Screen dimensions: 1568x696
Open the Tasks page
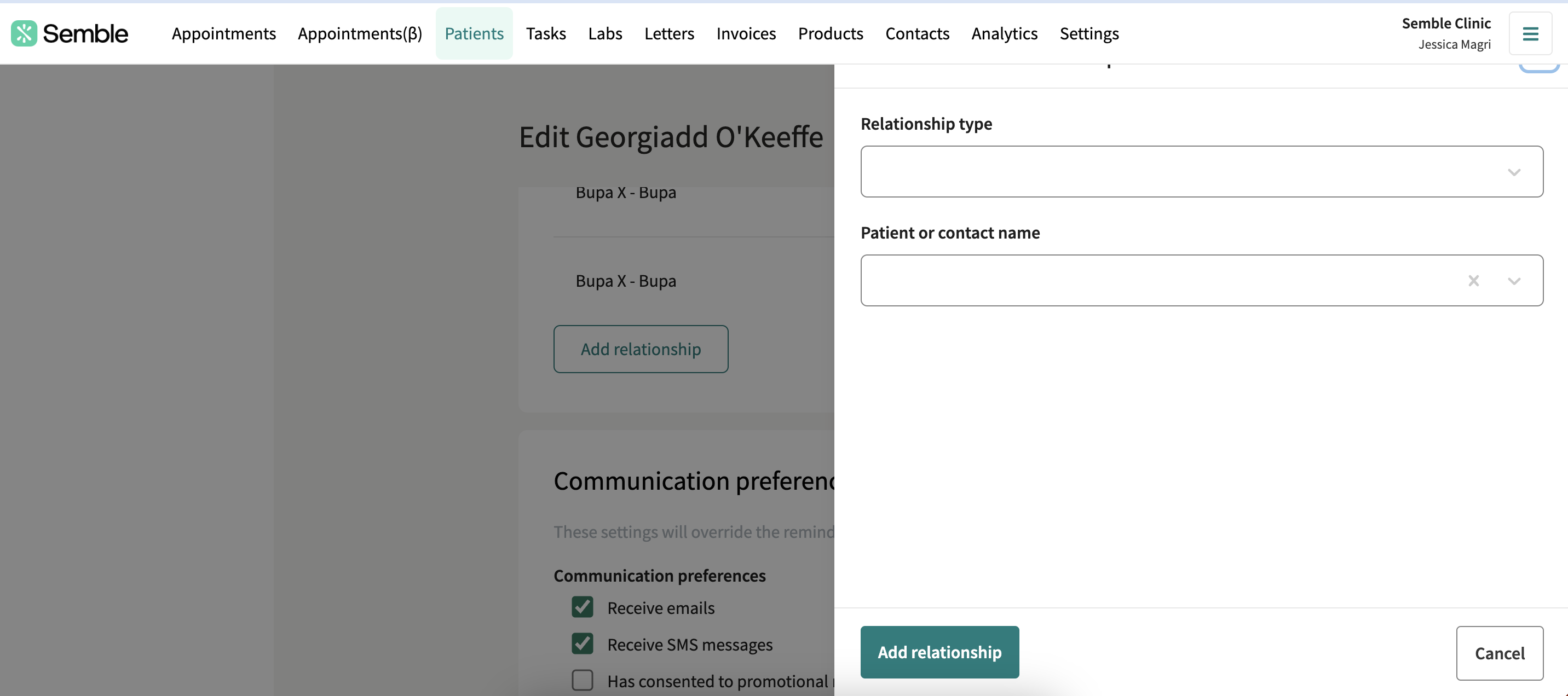point(545,33)
